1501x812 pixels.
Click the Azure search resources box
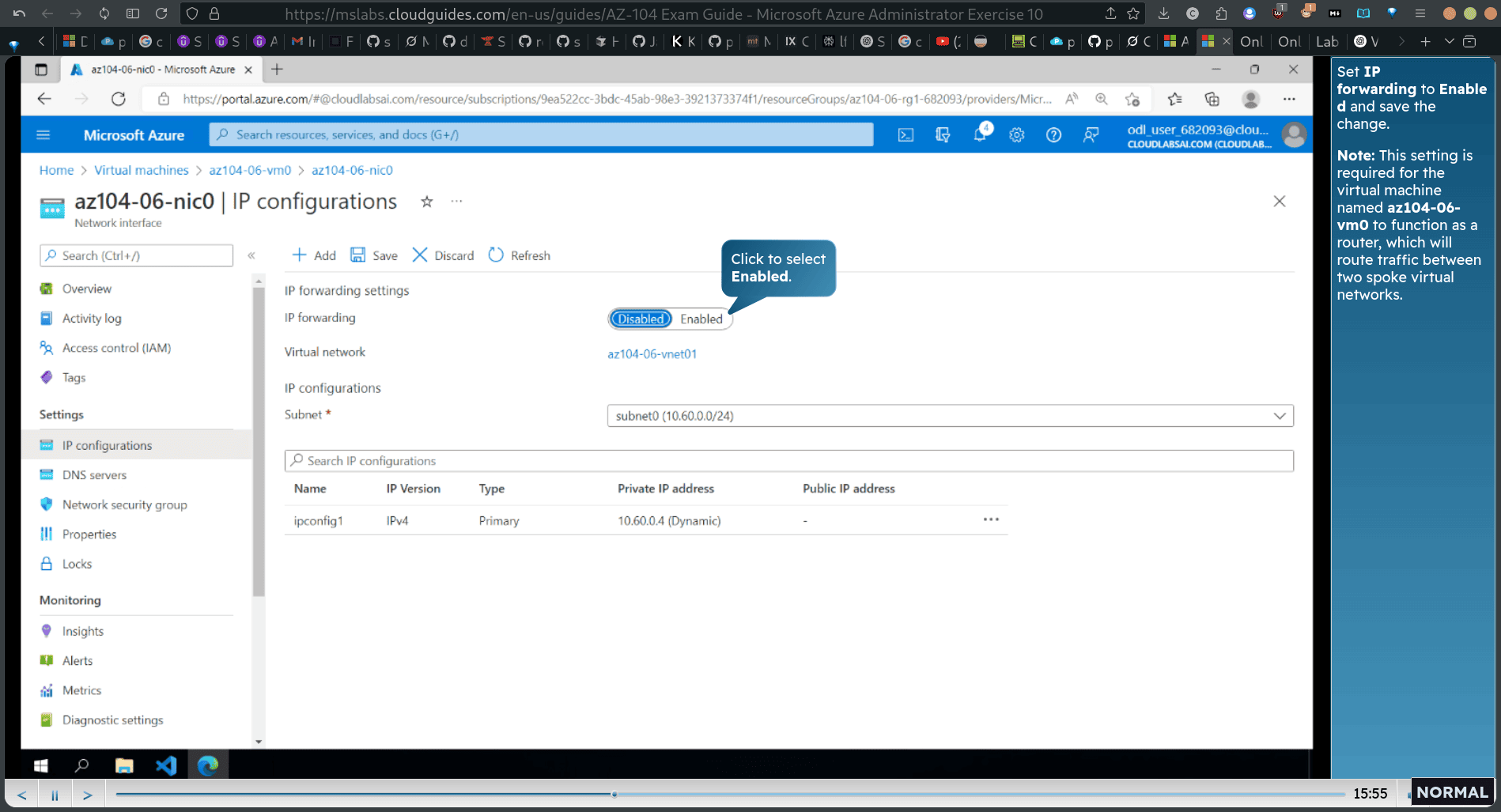tap(541, 134)
